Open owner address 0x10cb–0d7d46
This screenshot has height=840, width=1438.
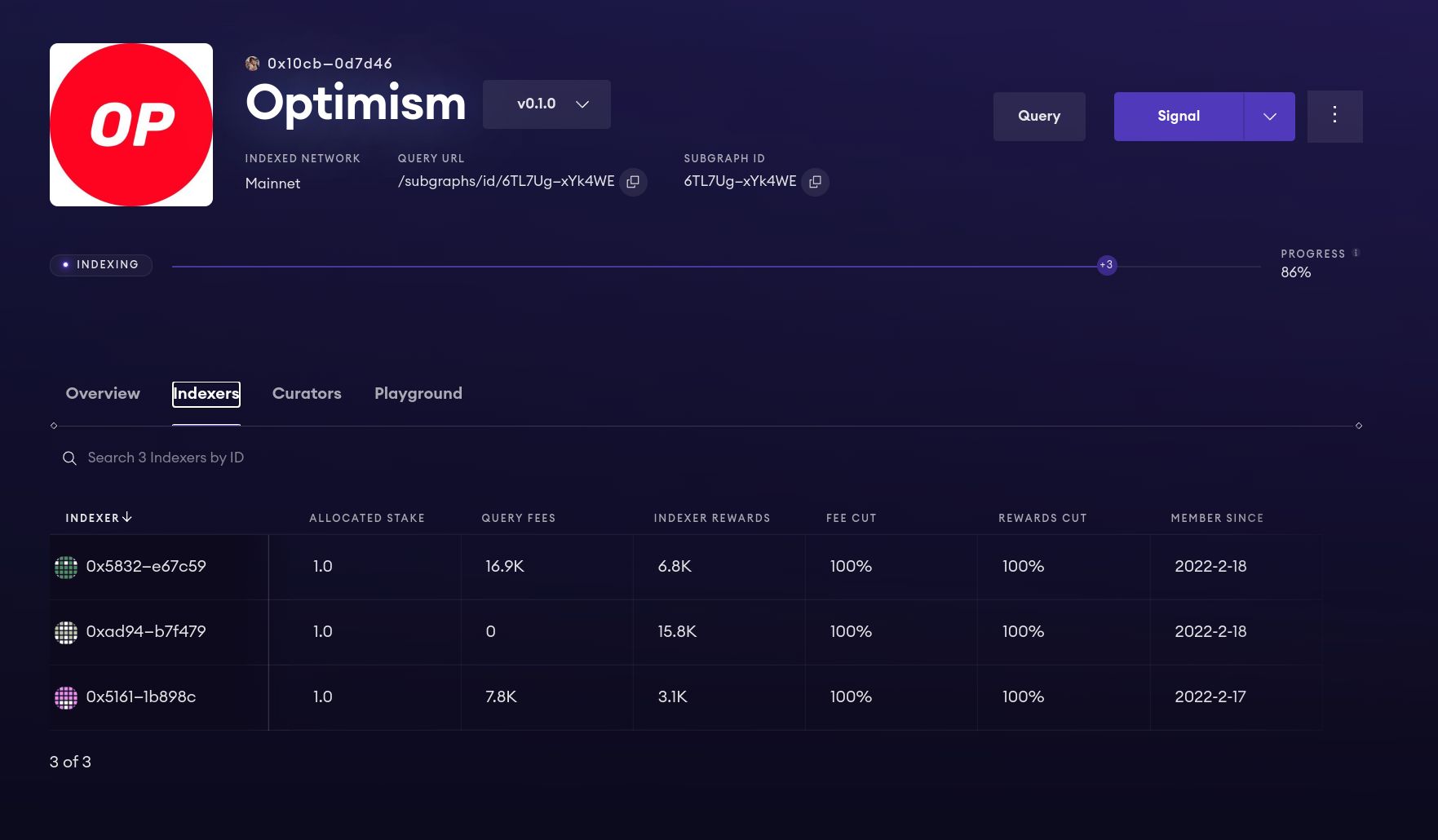330,64
